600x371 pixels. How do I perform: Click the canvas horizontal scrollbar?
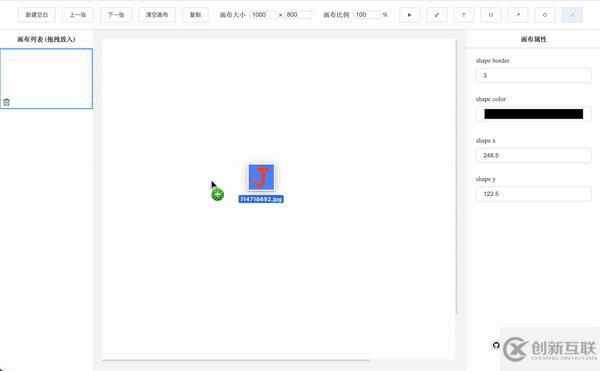[x=236, y=360]
